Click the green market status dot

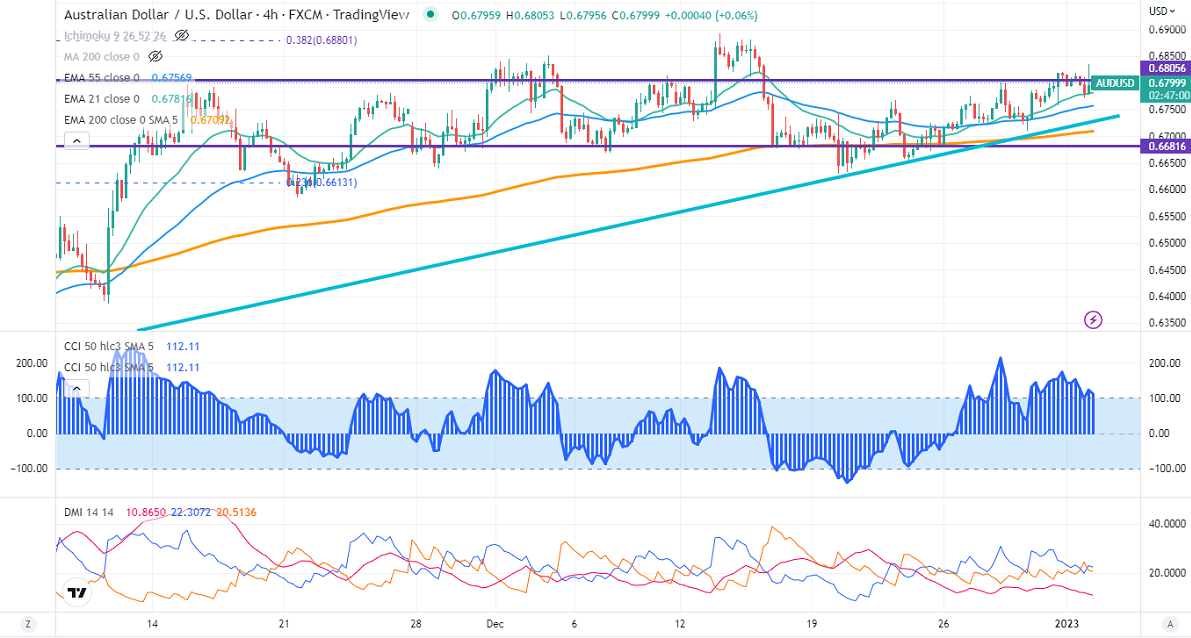coord(431,14)
